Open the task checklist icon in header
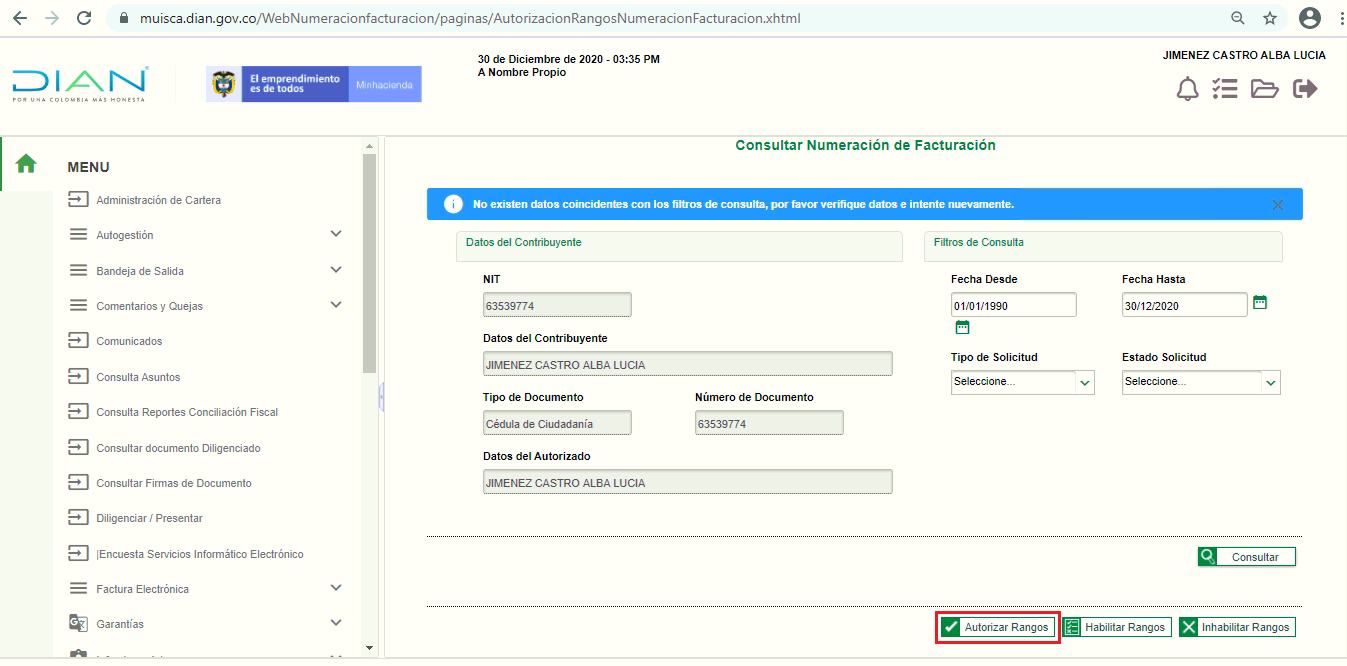Viewport: 1347px width, 666px height. pyautogui.click(x=1225, y=89)
